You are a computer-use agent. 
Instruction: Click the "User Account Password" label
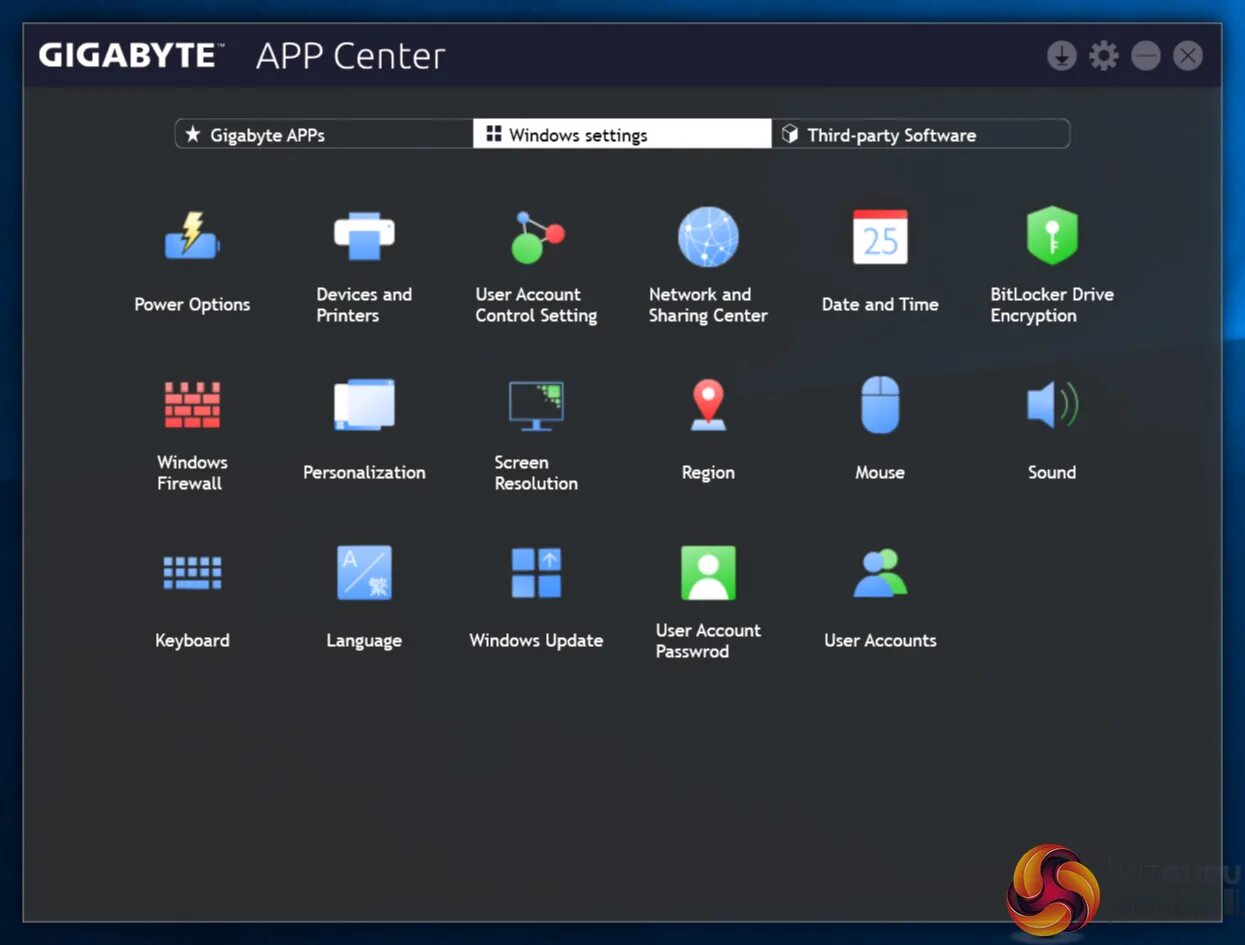(708, 641)
